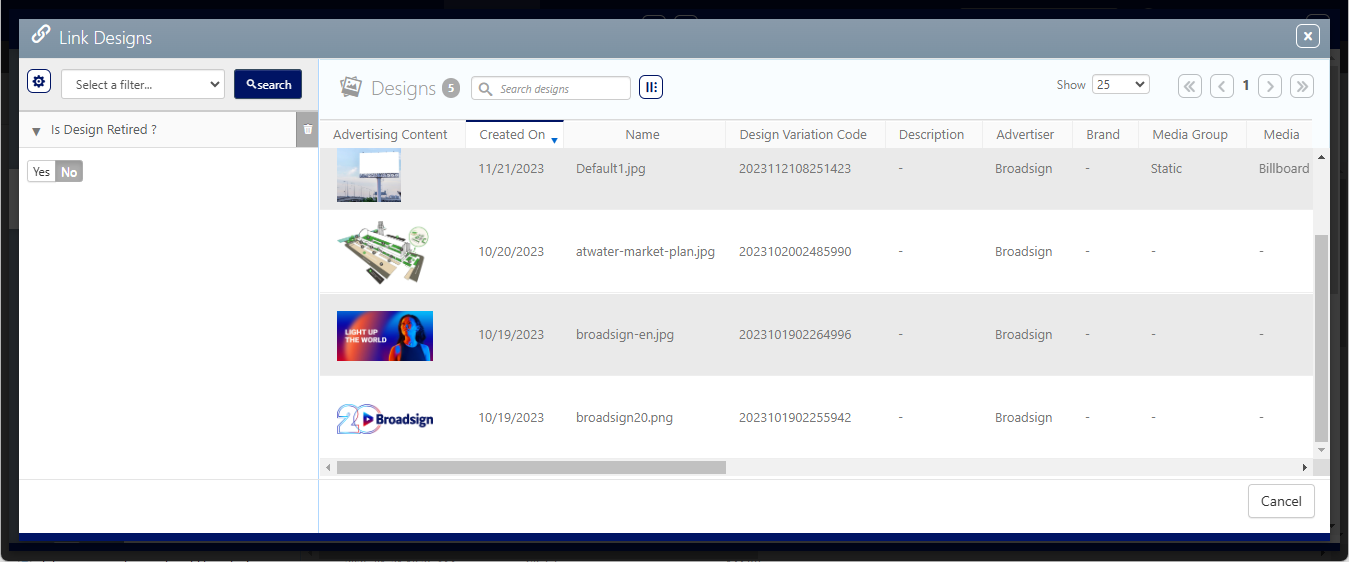The height and width of the screenshot is (562, 1349).
Task: Click Static media group cell
Action: tap(1167, 169)
